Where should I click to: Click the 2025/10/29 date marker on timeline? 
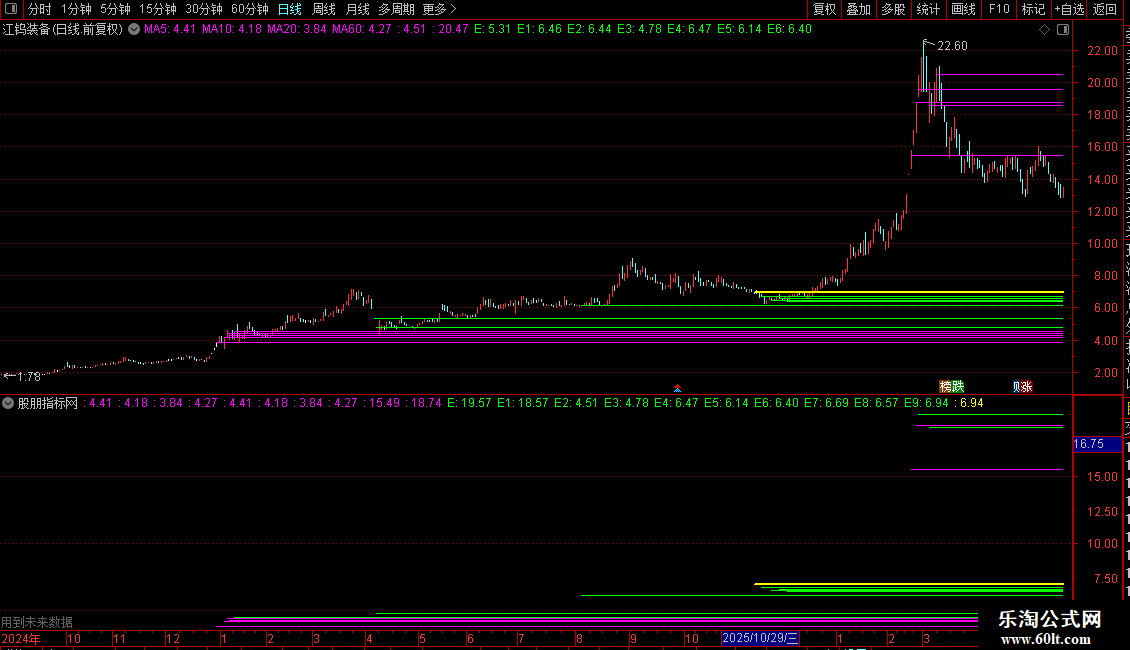(760, 638)
